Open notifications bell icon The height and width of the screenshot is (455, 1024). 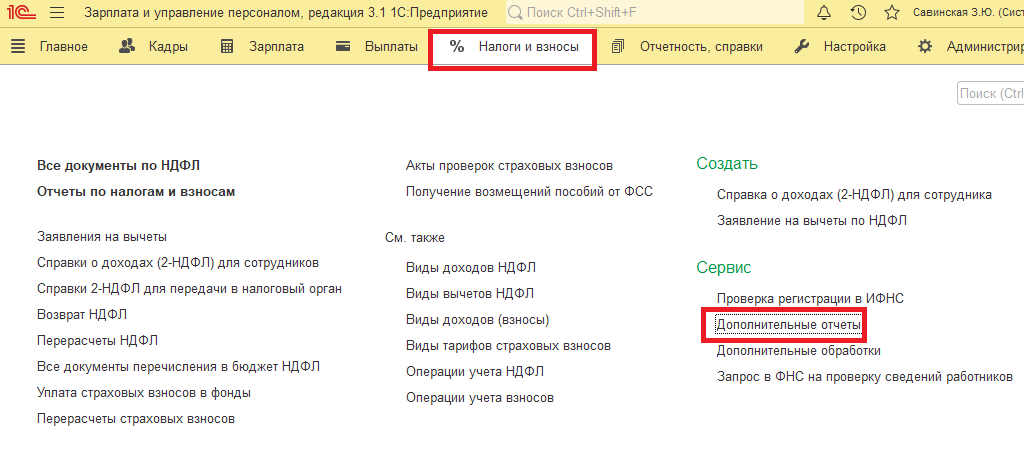(825, 12)
